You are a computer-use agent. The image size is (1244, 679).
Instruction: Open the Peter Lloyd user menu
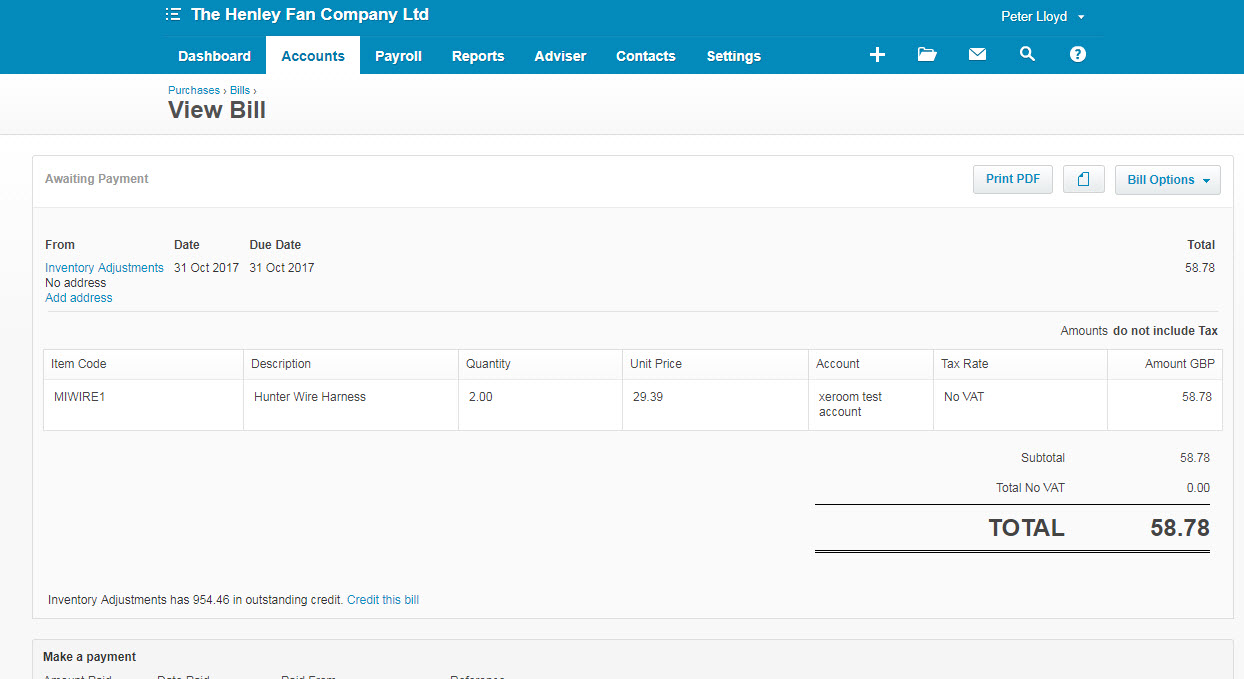tap(1042, 17)
